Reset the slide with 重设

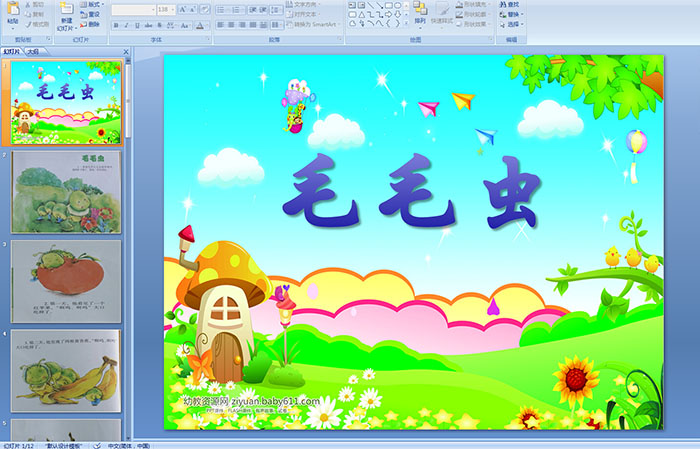[x=91, y=14]
